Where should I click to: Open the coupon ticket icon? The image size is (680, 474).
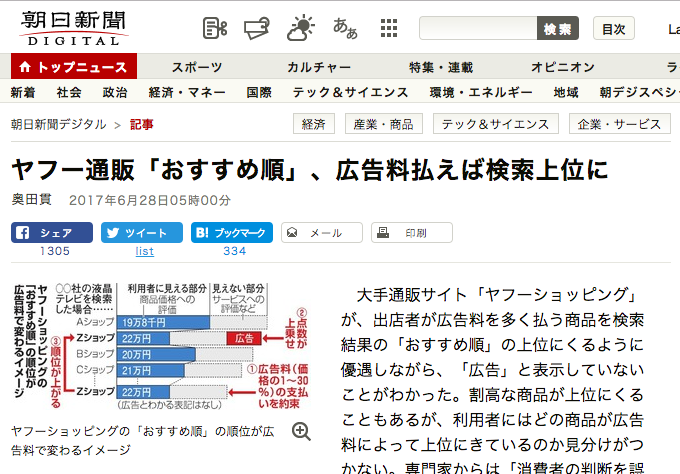[256, 28]
